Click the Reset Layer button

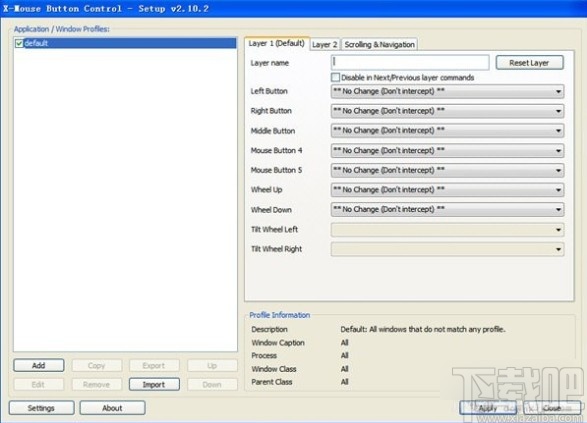click(529, 63)
